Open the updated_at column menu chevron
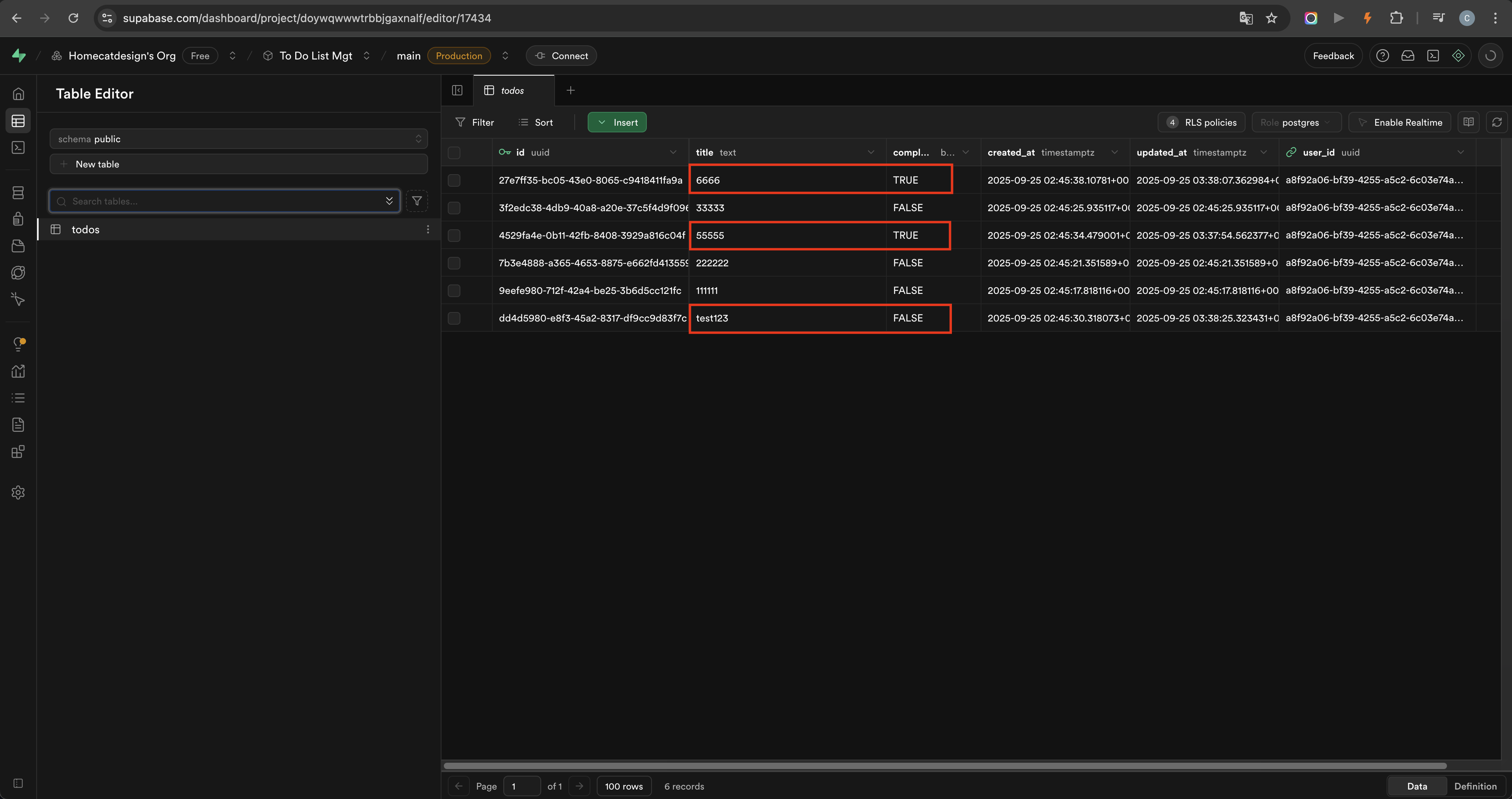This screenshot has width=1512, height=799. (1263, 152)
